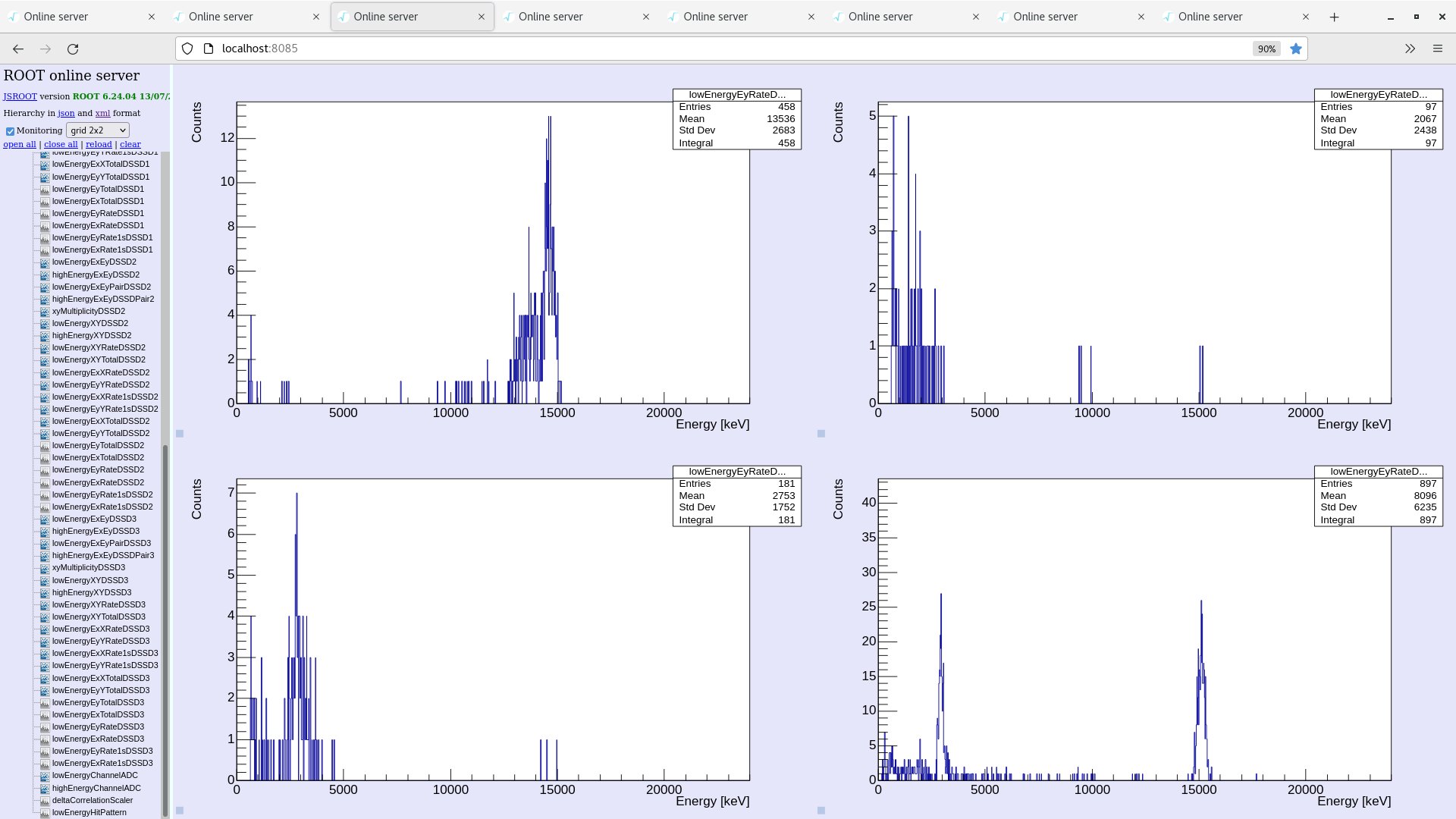Click the 'clear' link

130,144
